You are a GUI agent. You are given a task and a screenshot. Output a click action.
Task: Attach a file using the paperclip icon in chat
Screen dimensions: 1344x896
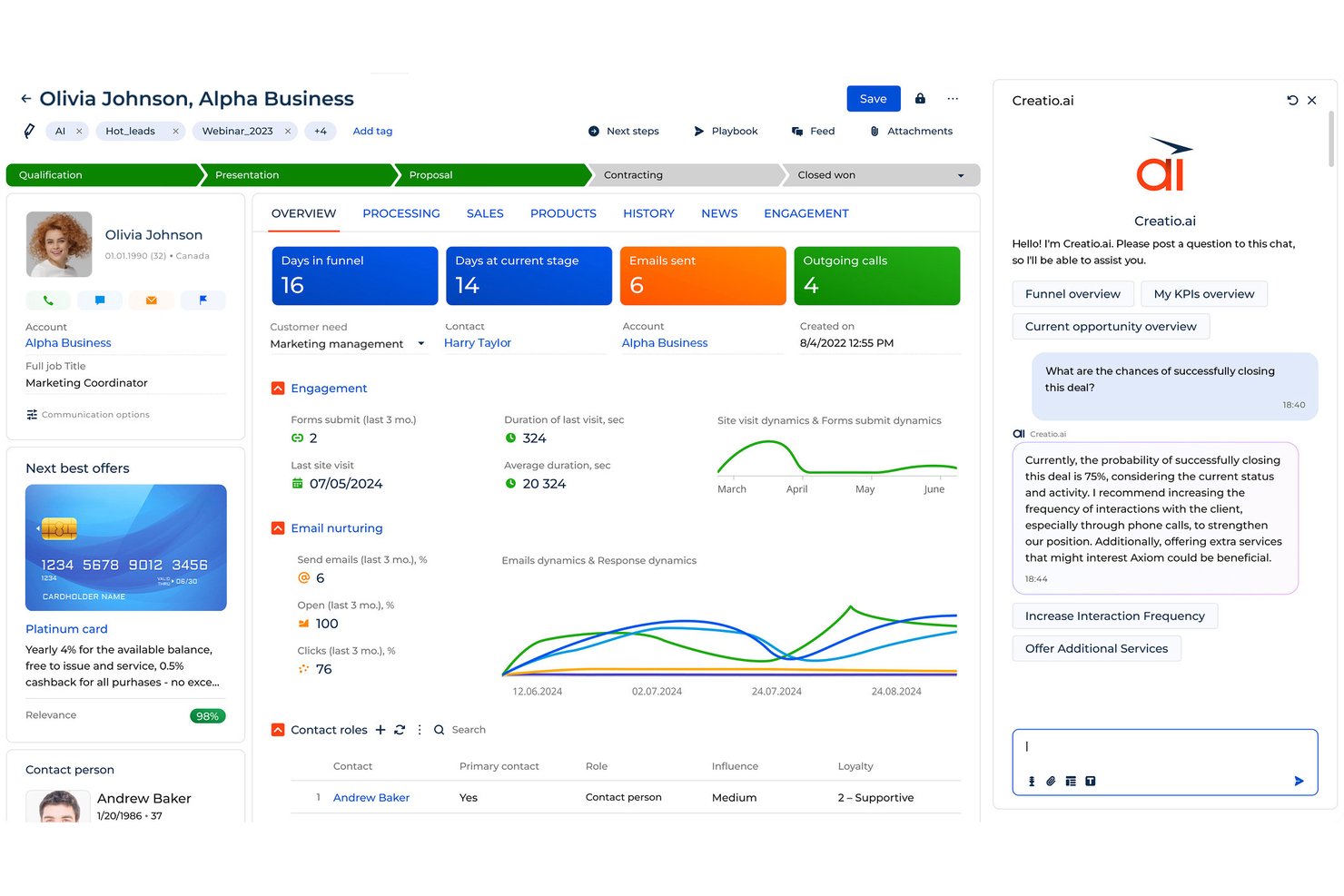pos(1051,781)
